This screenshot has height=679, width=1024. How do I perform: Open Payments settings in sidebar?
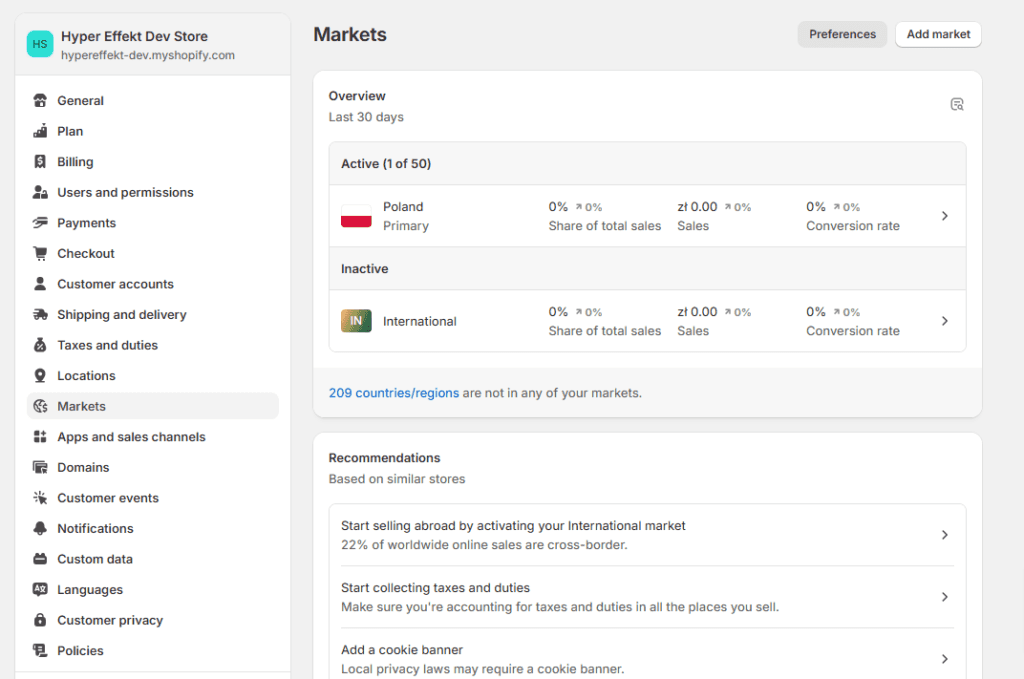tap(153, 223)
